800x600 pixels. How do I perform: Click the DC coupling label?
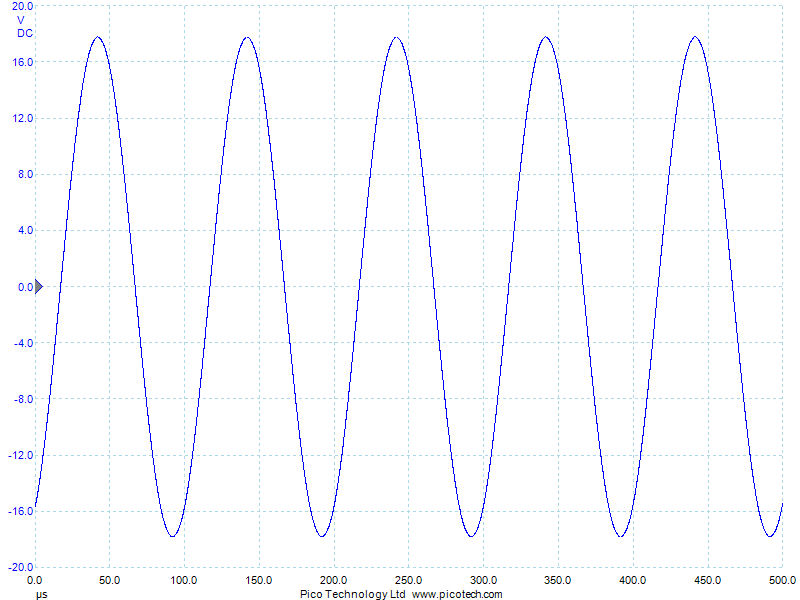pos(24,33)
